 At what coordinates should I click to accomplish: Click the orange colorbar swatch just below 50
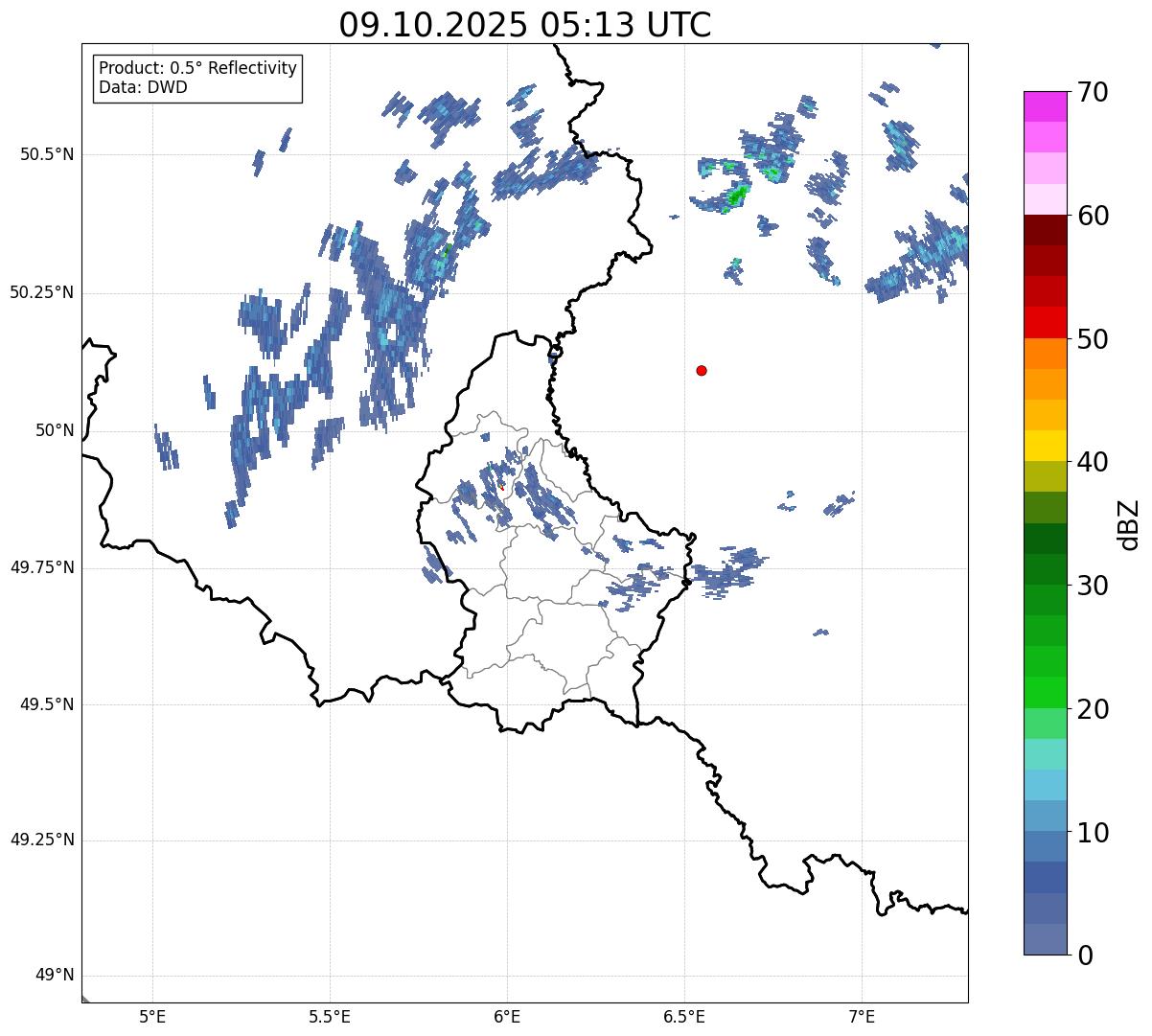[x=1046, y=354]
